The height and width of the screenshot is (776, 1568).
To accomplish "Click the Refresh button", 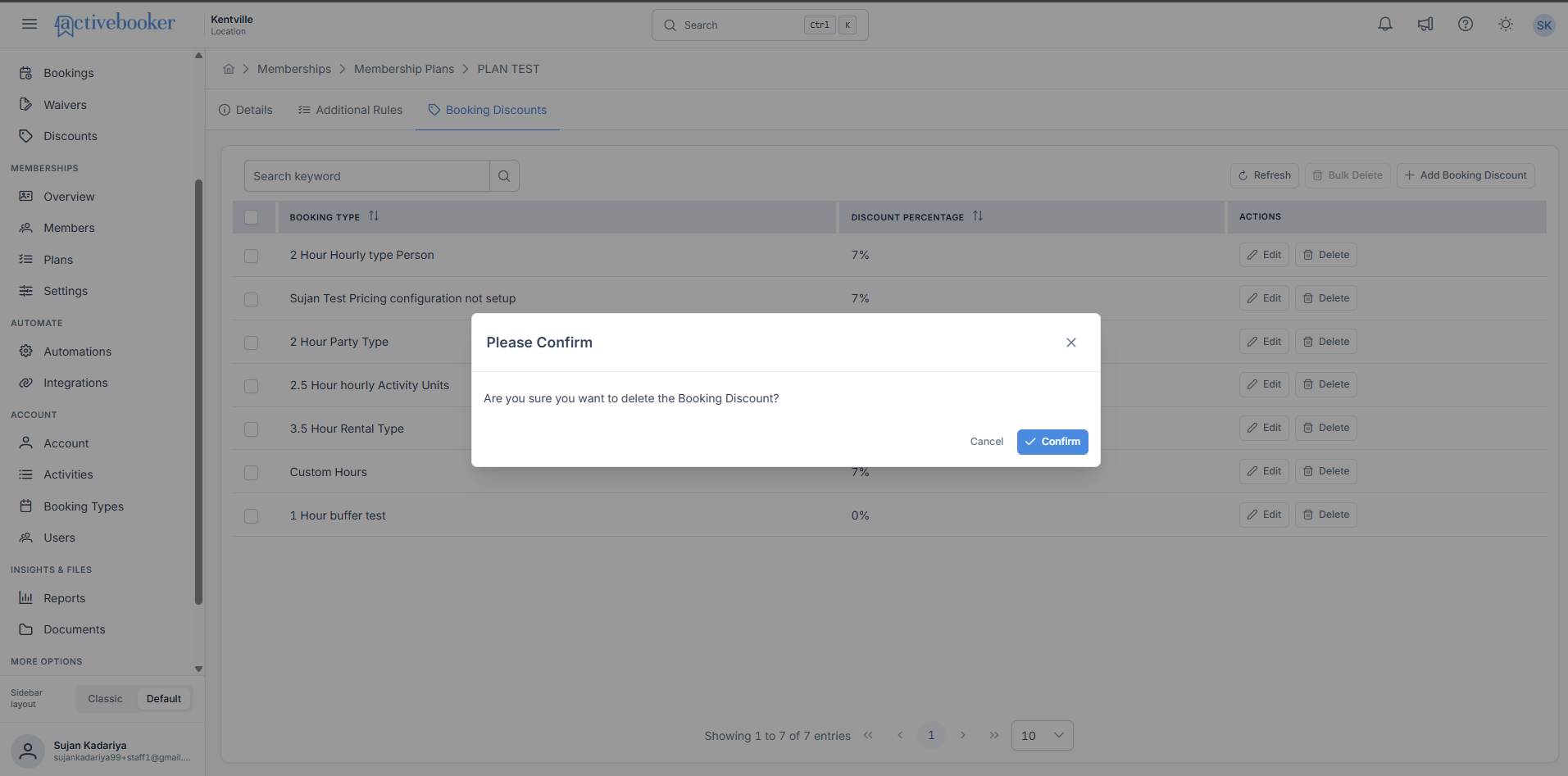I will [1264, 175].
